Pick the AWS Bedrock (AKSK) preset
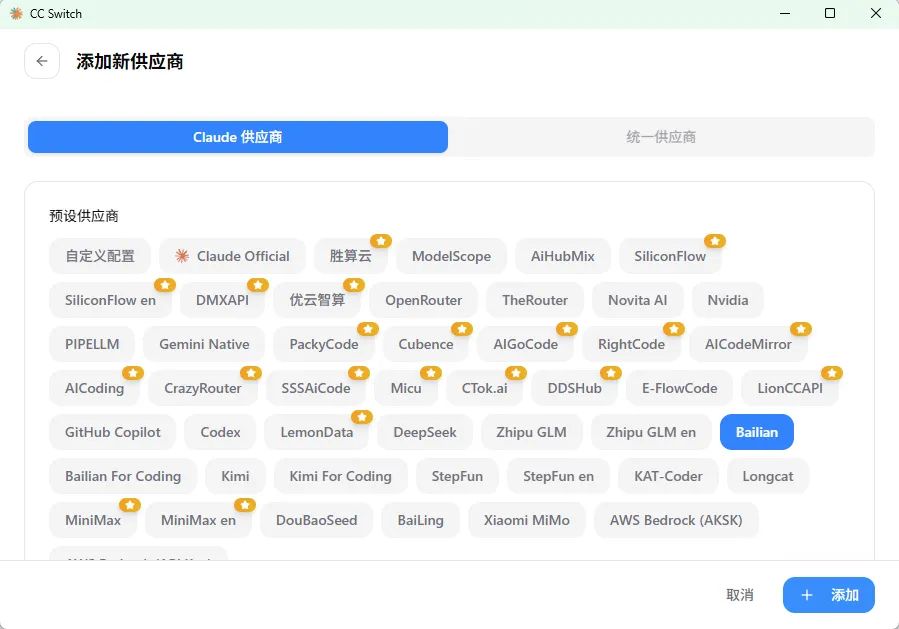The width and height of the screenshot is (899, 629). (x=676, y=521)
